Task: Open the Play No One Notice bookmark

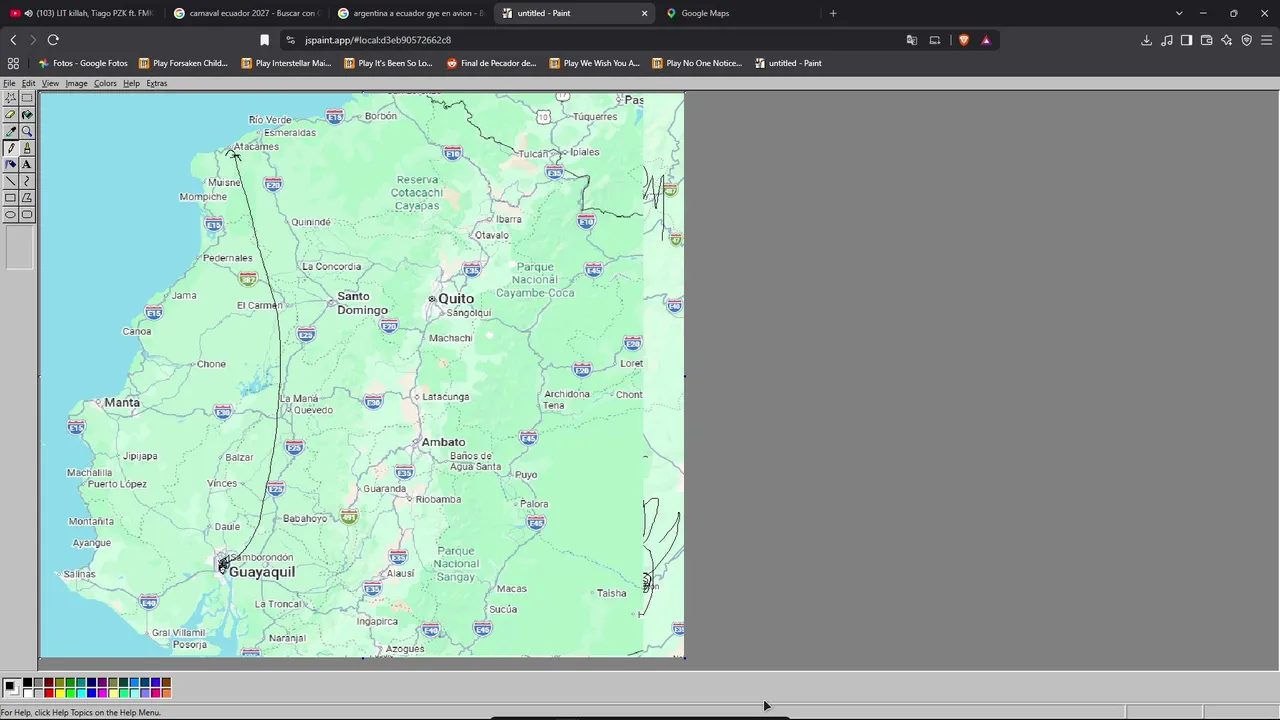Action: (697, 63)
